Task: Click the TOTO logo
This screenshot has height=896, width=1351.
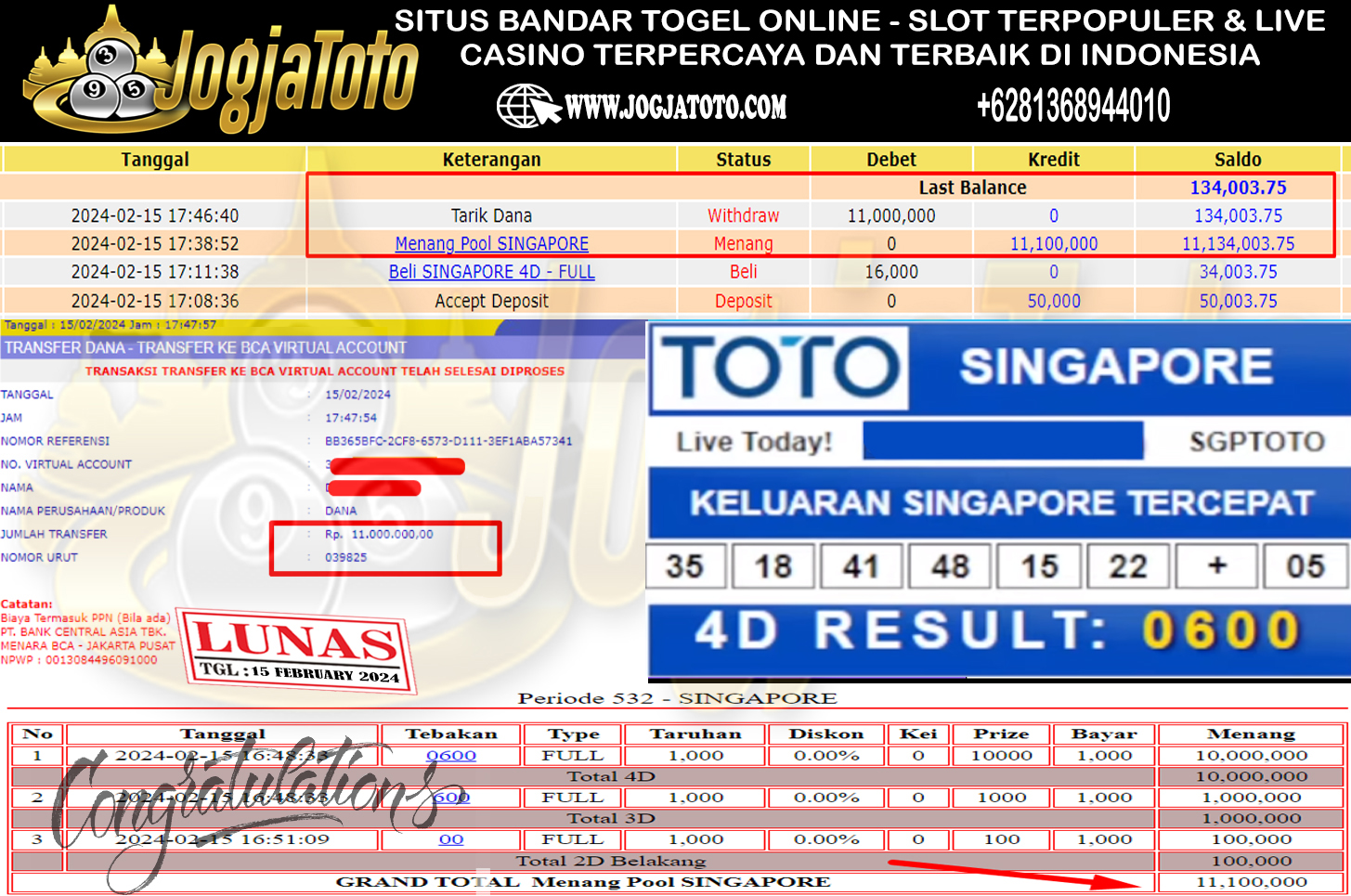Action: [x=780, y=368]
